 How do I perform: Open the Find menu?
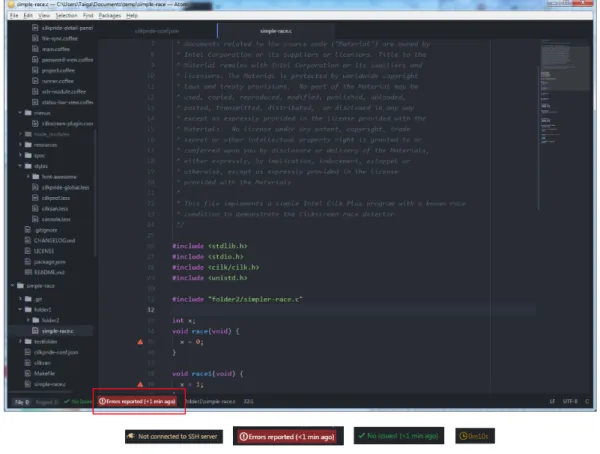pos(88,15)
